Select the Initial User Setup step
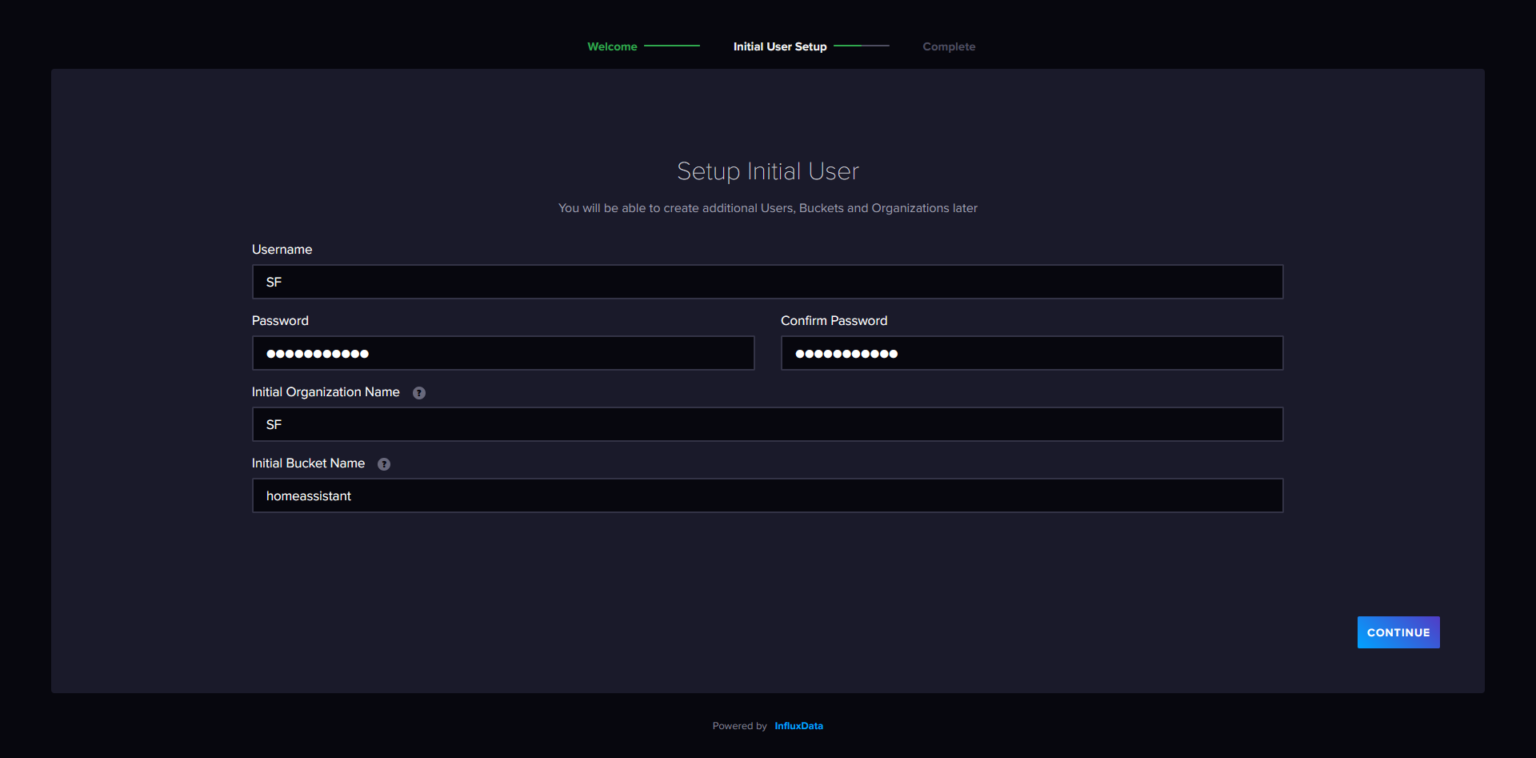 780,46
